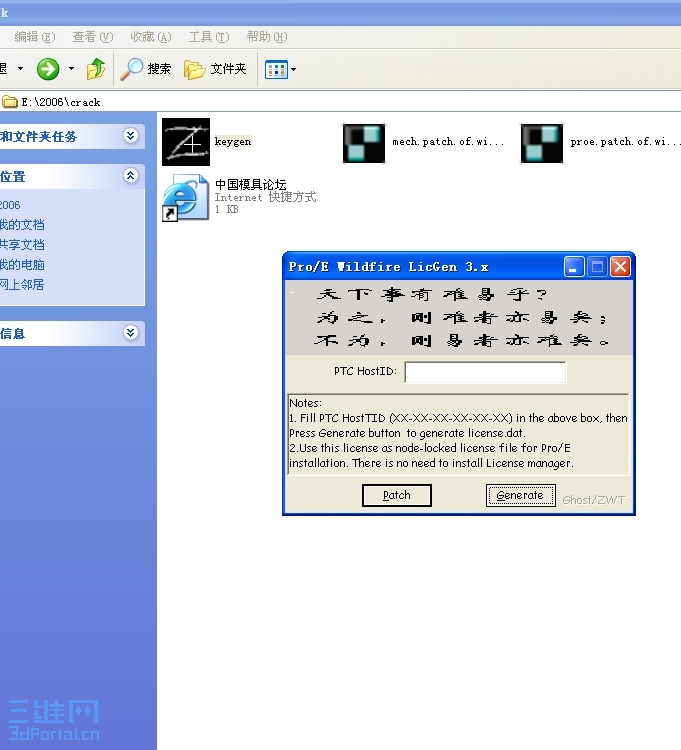Toggle the 文件夹 folders pane
The width and height of the screenshot is (681, 750).
point(215,69)
